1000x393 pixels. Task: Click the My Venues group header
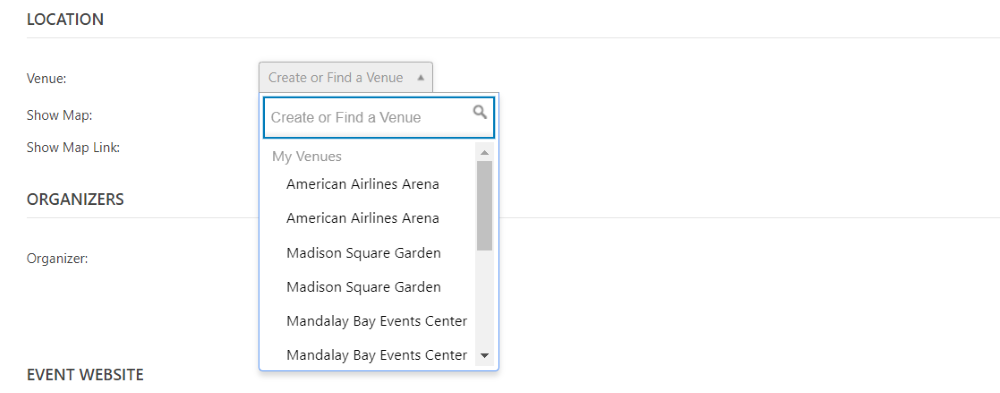coord(307,156)
